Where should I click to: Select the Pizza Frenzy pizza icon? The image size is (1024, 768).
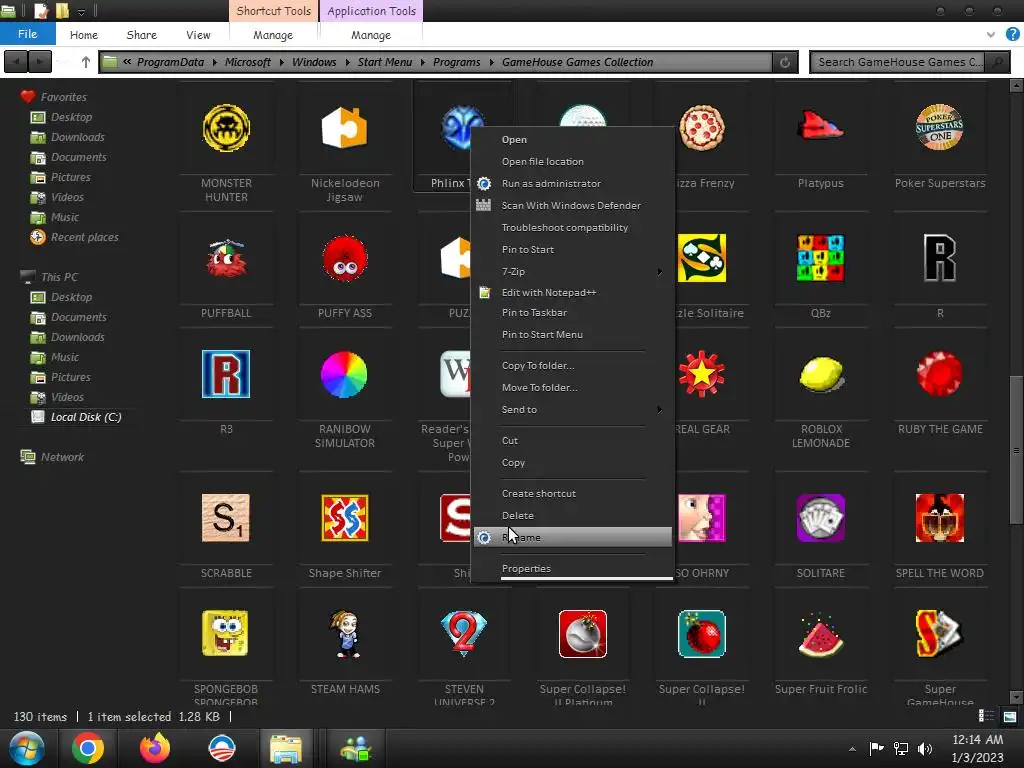[701, 128]
